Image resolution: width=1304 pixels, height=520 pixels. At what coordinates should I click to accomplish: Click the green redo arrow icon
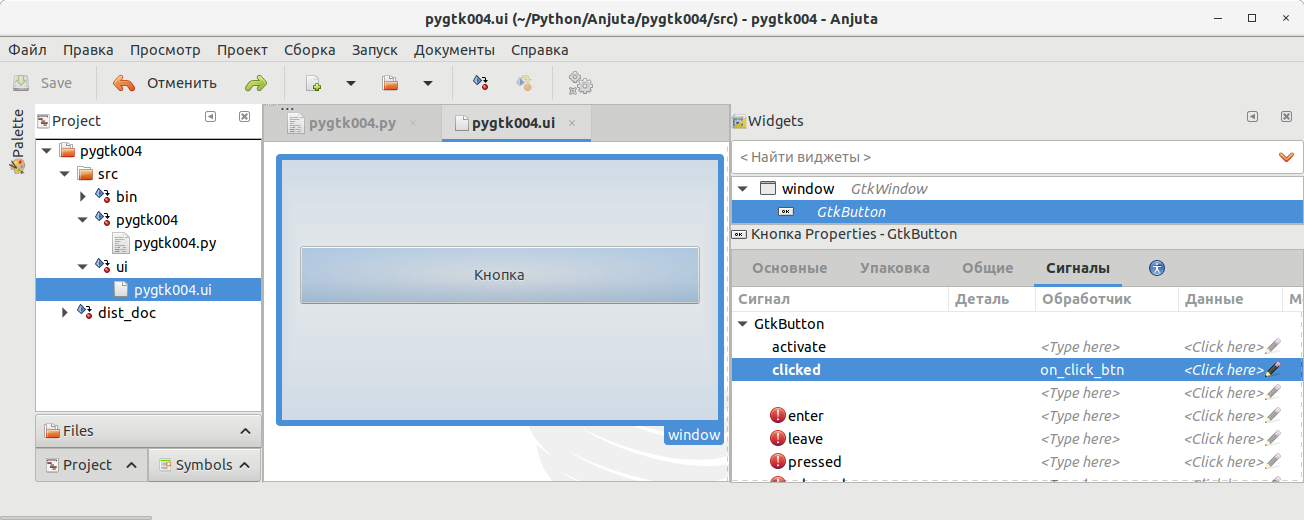pyautogui.click(x=256, y=83)
